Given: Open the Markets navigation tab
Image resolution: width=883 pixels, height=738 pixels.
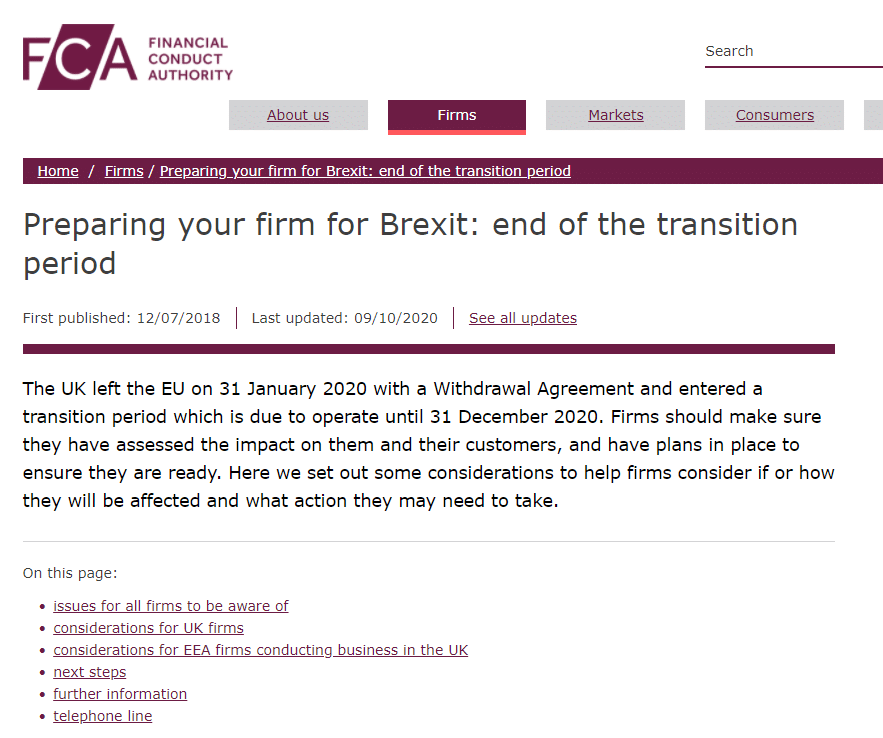Looking at the screenshot, I should pos(615,115).
